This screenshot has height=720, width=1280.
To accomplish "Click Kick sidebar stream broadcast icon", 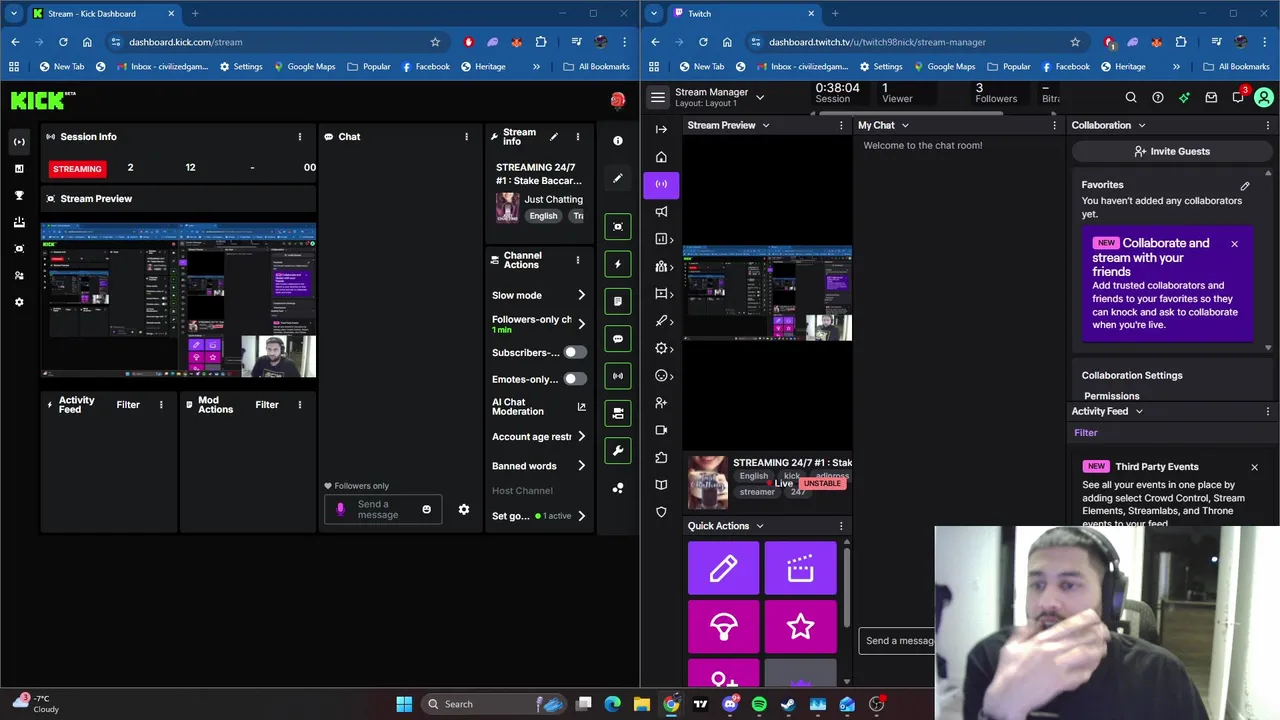I will coord(19,142).
